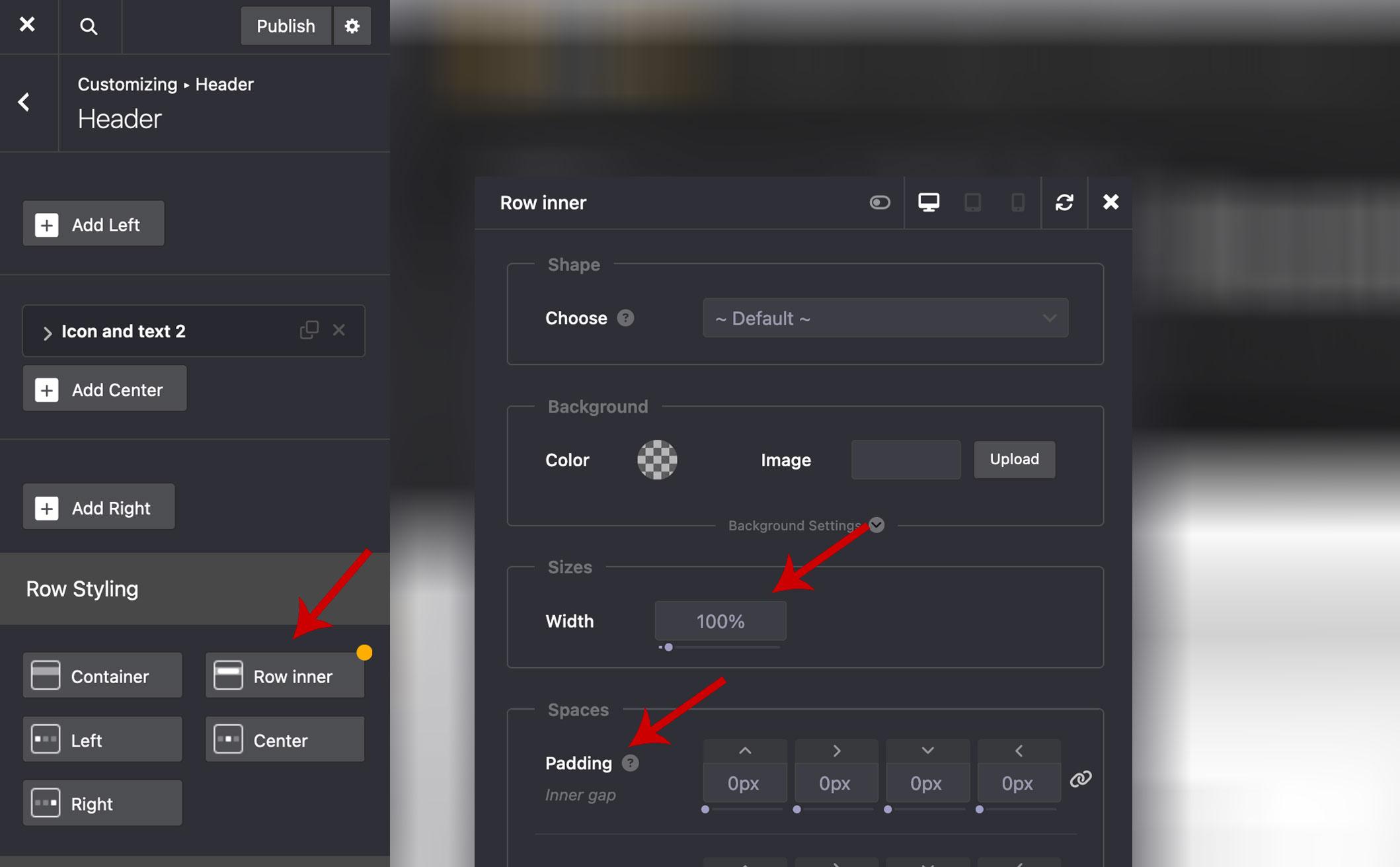Reset Row inner settings with refresh icon
This screenshot has height=867, width=1400.
(1064, 202)
